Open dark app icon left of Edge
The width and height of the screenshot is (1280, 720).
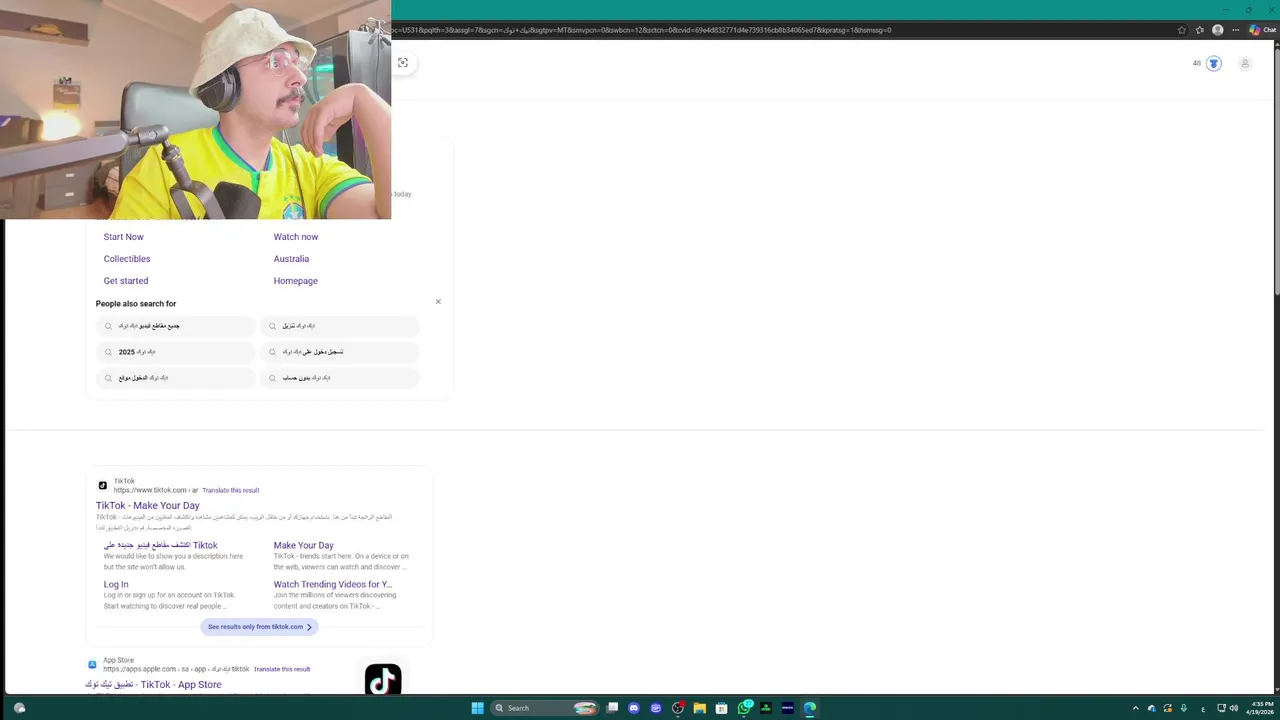tap(788, 708)
